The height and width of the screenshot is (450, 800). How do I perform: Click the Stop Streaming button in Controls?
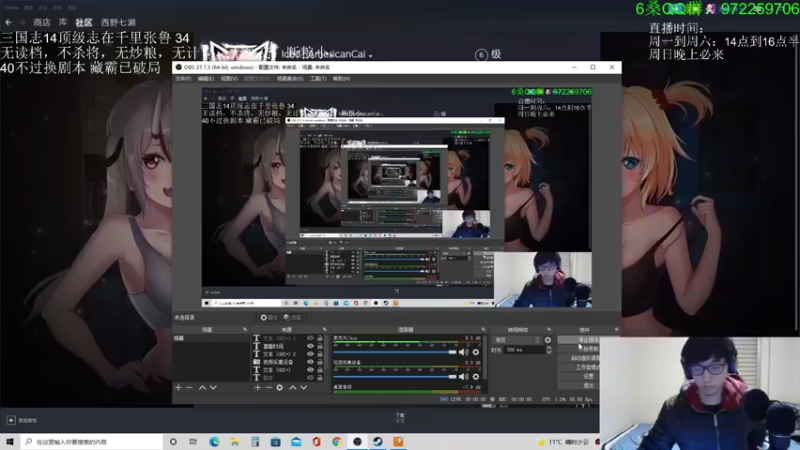coord(579,340)
